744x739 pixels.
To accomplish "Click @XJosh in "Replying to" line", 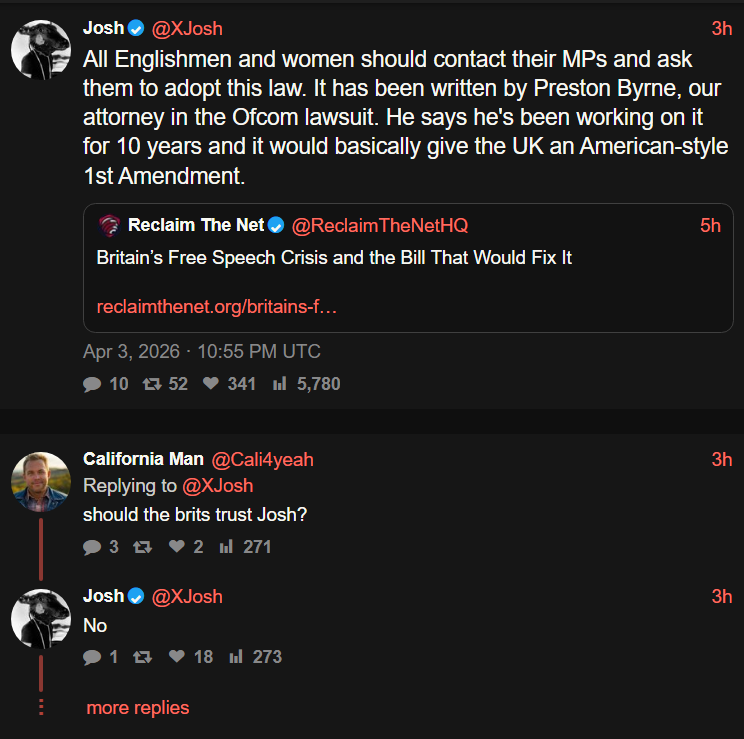I will (x=217, y=486).
